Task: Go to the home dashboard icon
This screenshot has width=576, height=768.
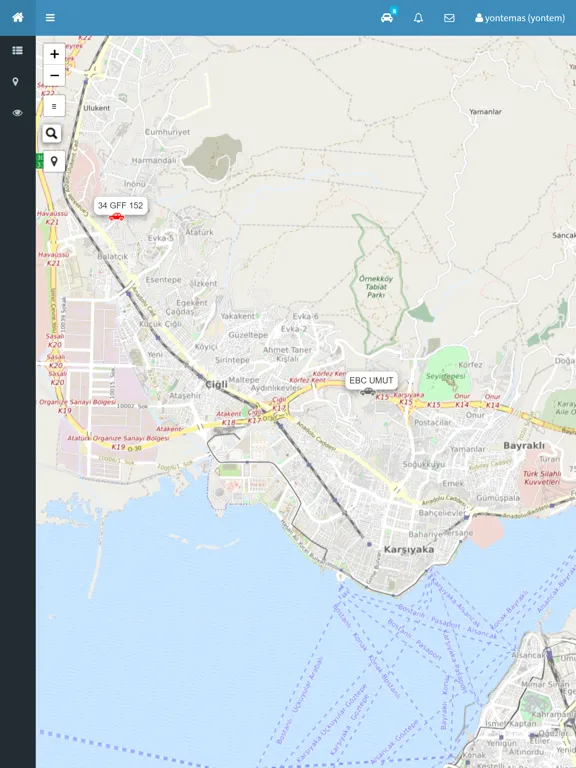Action: coord(18,18)
